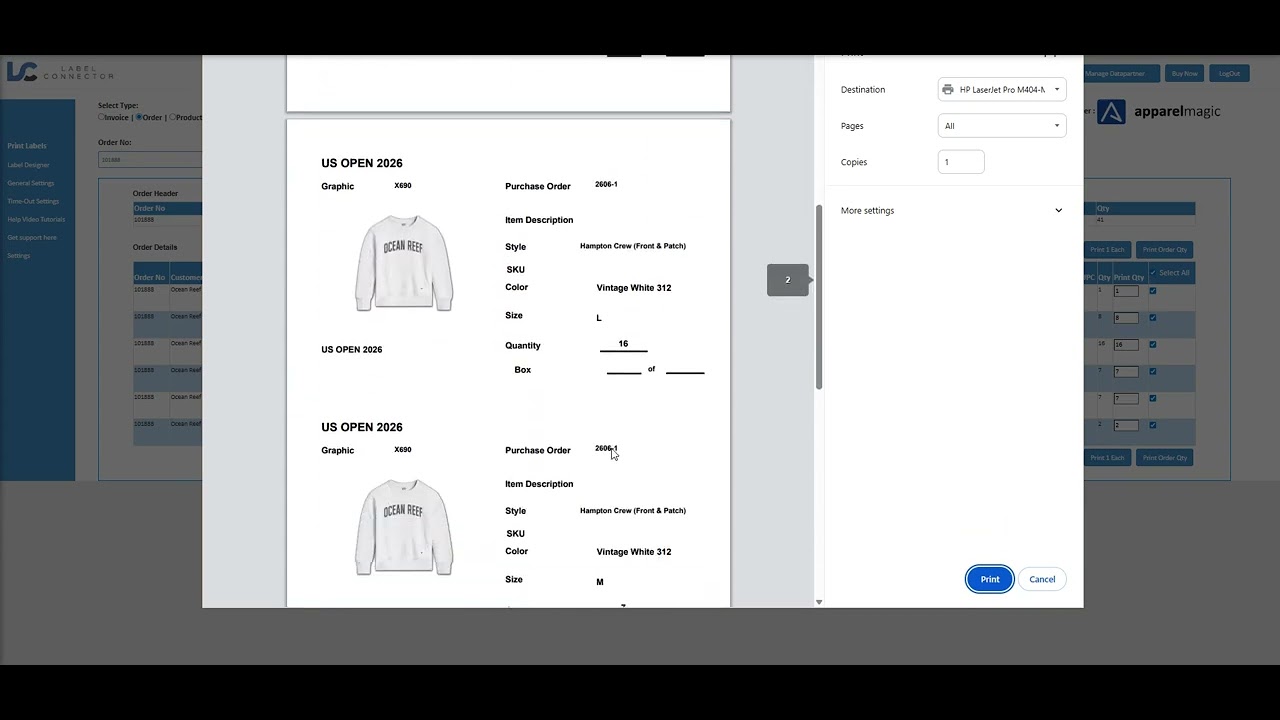Click the Order Header order number 101888
This screenshot has height=720, width=1280.
click(x=144, y=219)
